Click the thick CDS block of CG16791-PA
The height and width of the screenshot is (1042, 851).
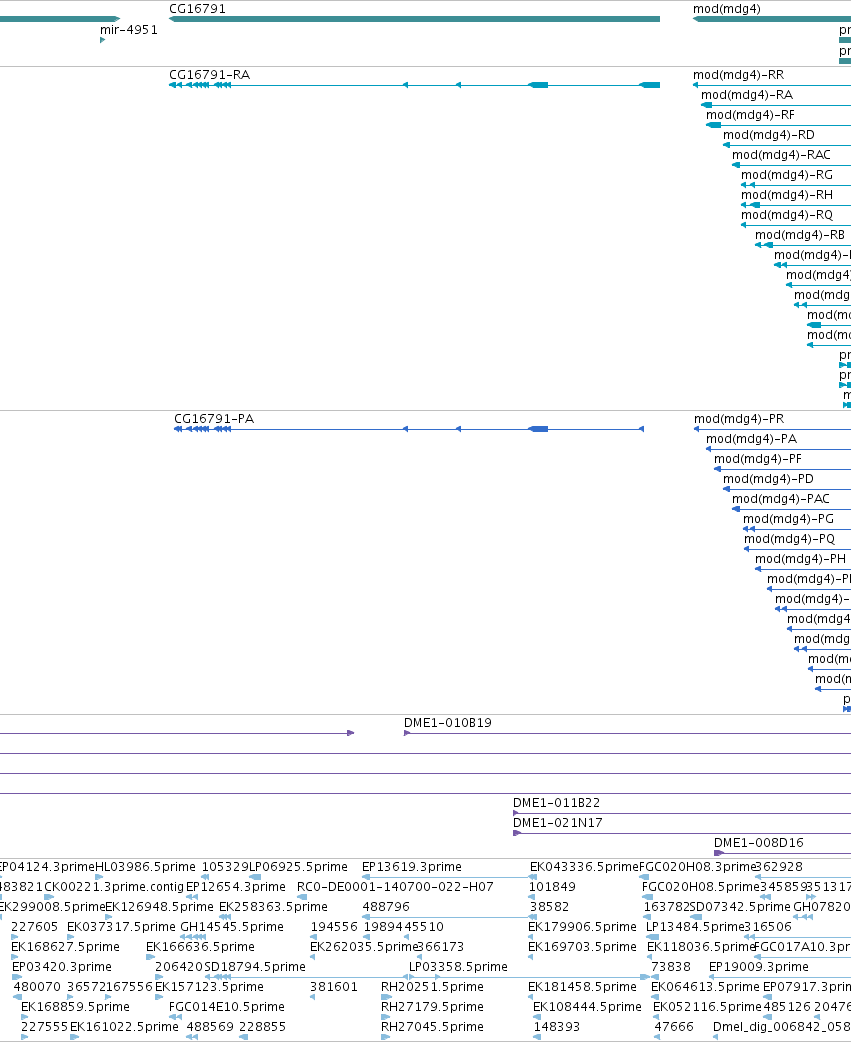pyautogui.click(x=538, y=429)
